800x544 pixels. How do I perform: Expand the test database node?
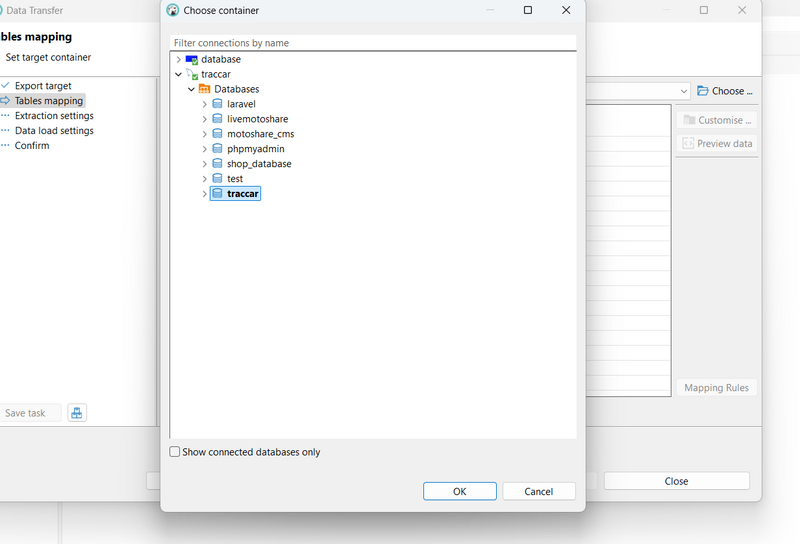204,179
